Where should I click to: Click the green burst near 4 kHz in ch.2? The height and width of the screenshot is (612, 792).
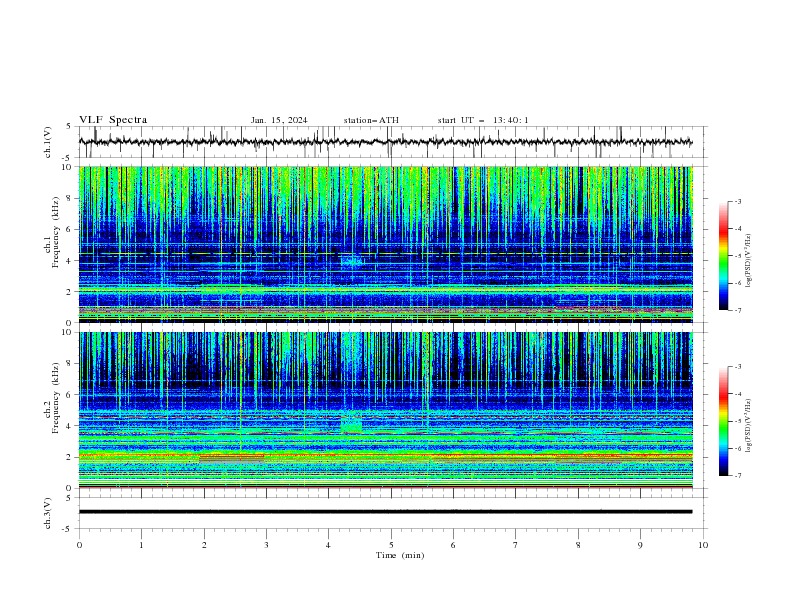pyautogui.click(x=351, y=423)
